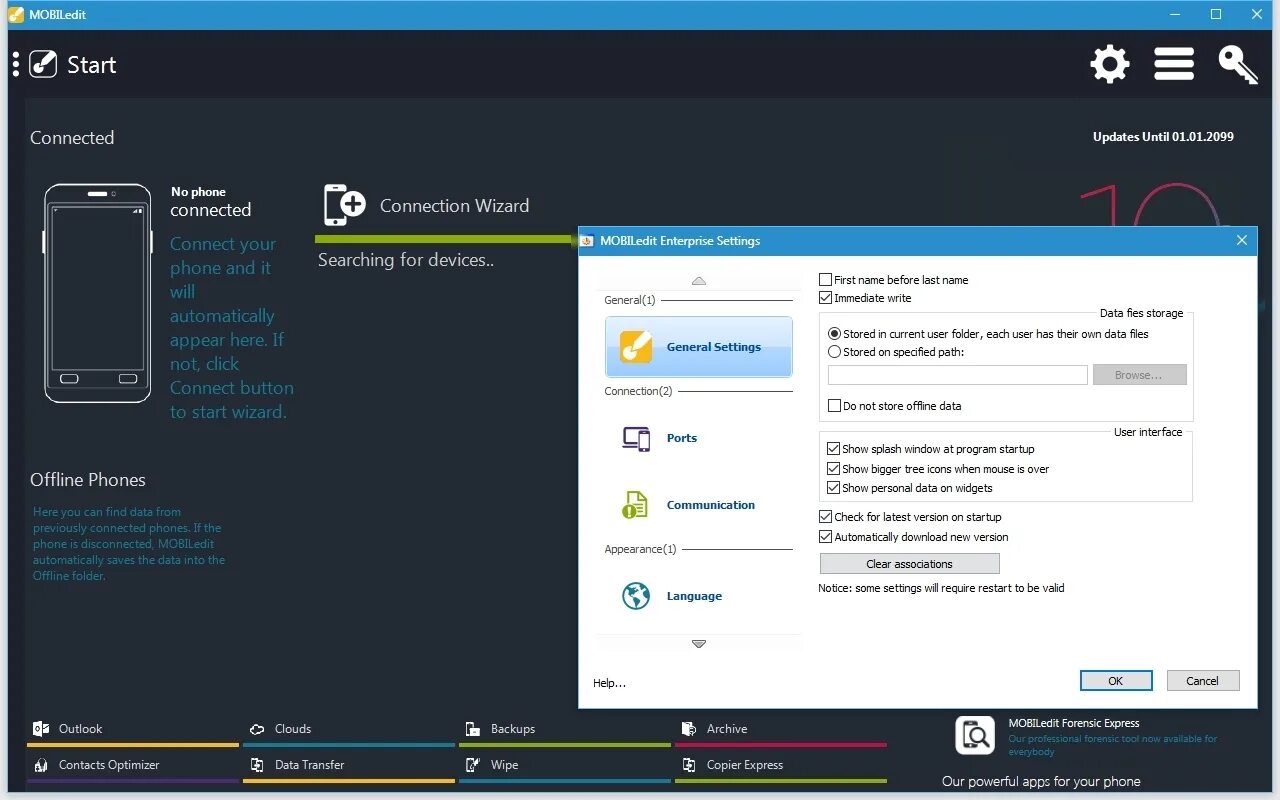Click the Archive icon
Image resolution: width=1280 pixels, height=800 pixels.
click(x=689, y=729)
